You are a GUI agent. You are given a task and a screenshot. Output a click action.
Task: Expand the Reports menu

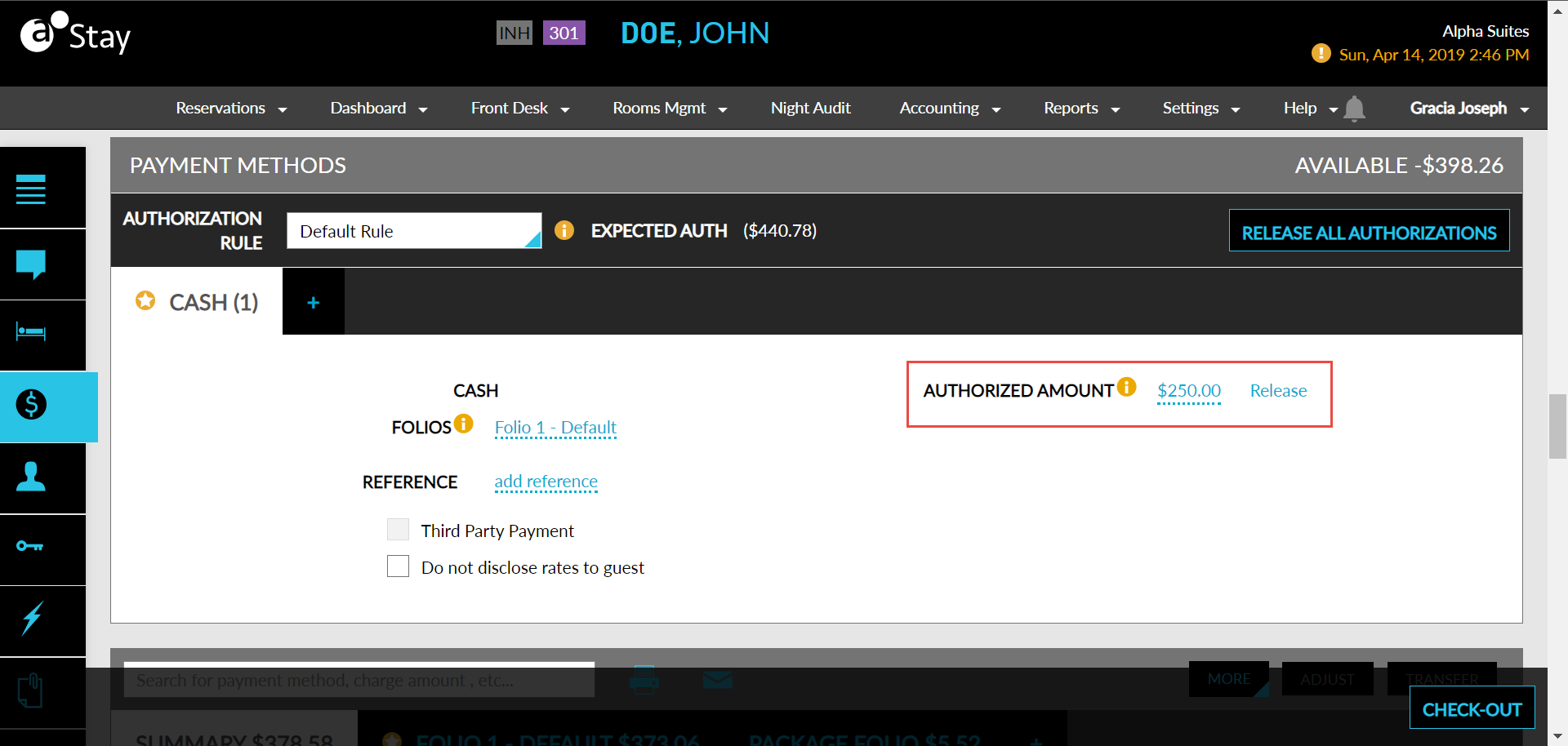(1081, 109)
